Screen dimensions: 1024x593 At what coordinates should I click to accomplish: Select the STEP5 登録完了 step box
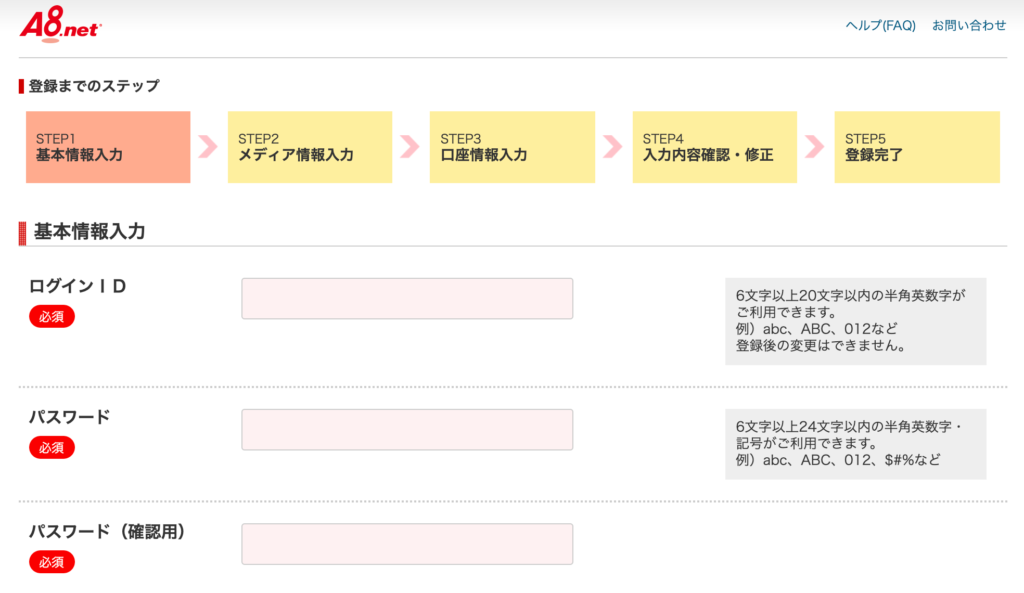click(x=917, y=147)
